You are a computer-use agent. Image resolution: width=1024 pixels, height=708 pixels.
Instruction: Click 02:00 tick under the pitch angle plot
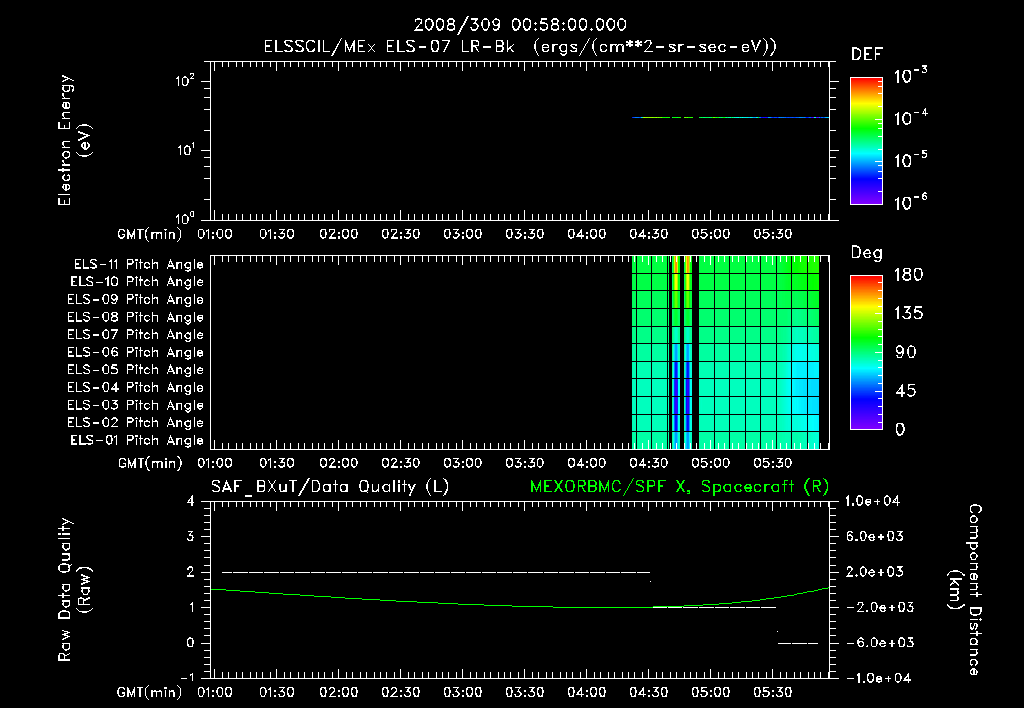pos(338,463)
